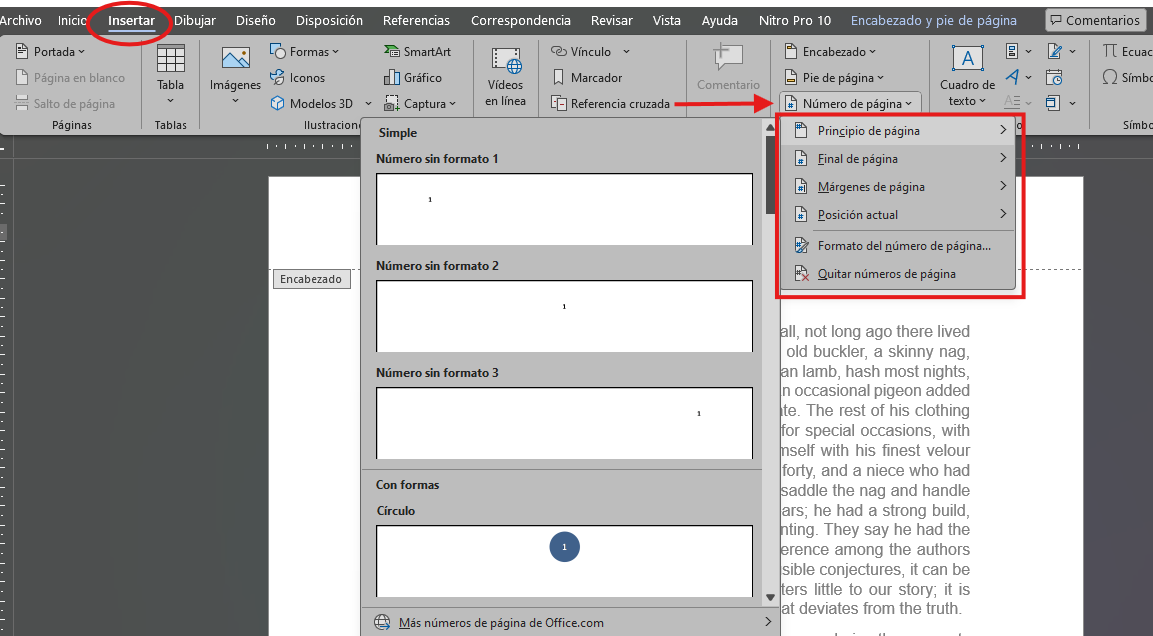Open the Correspondencia tab
The height and width of the screenshot is (636, 1153).
pos(521,21)
